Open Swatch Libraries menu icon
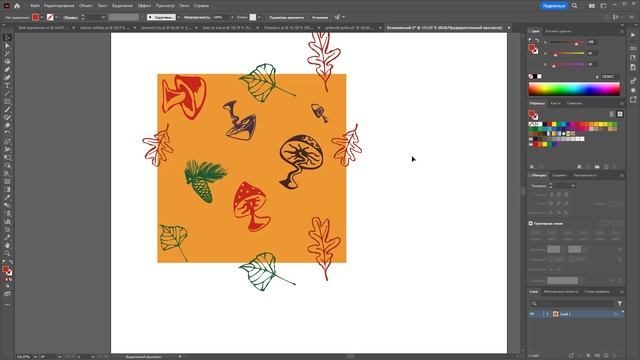The width and height of the screenshot is (640, 360). (x=532, y=167)
